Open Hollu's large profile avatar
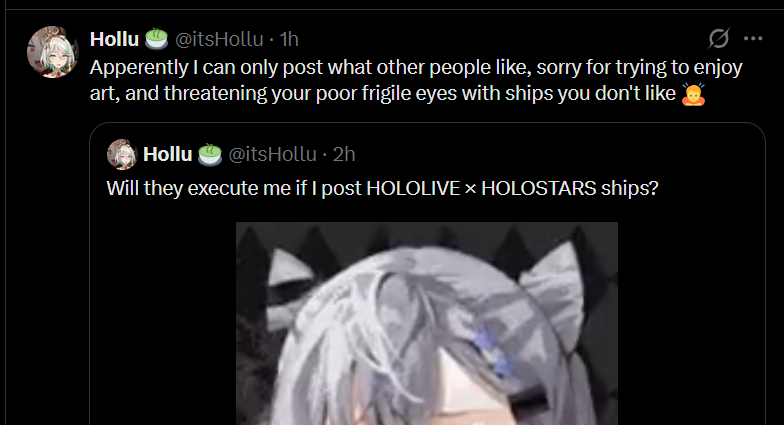784x425 pixels. (52, 52)
